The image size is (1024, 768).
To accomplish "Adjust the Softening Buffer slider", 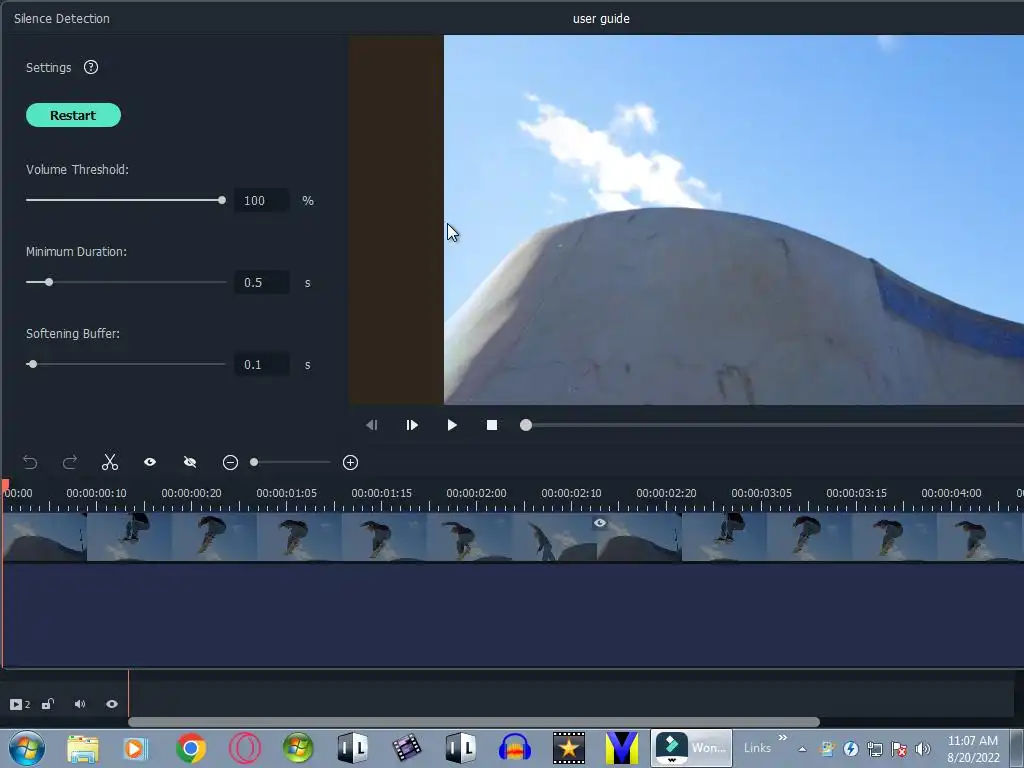I will [x=125, y=364].
